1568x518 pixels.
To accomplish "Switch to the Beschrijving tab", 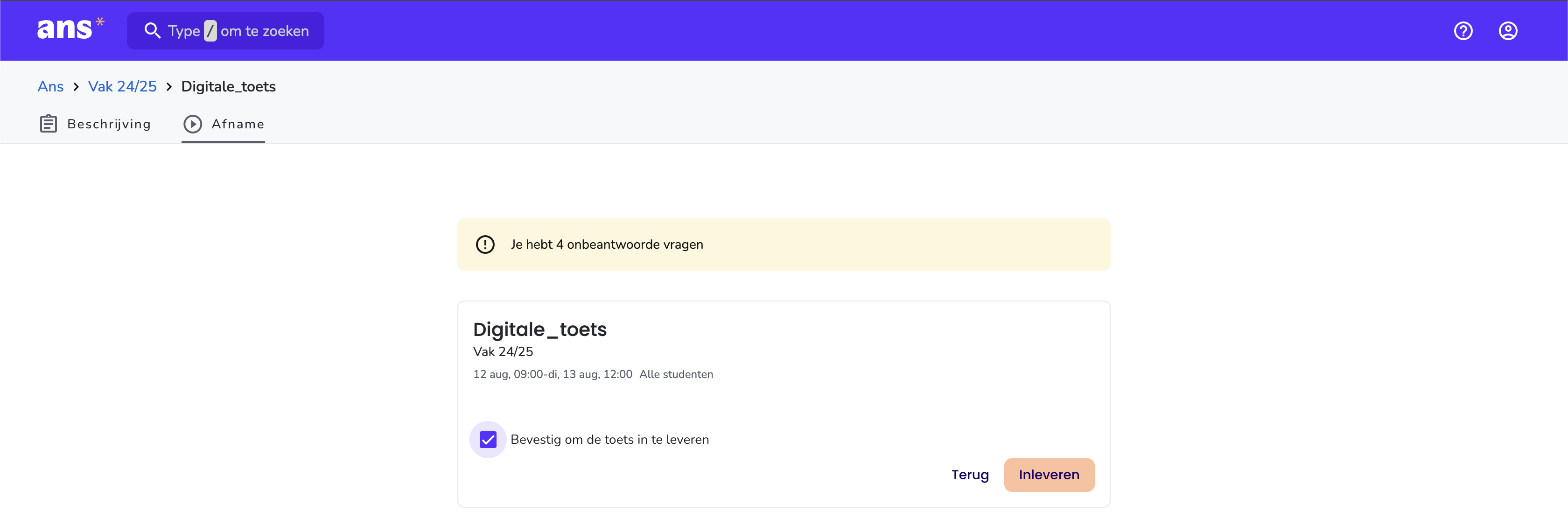I will [95, 124].
